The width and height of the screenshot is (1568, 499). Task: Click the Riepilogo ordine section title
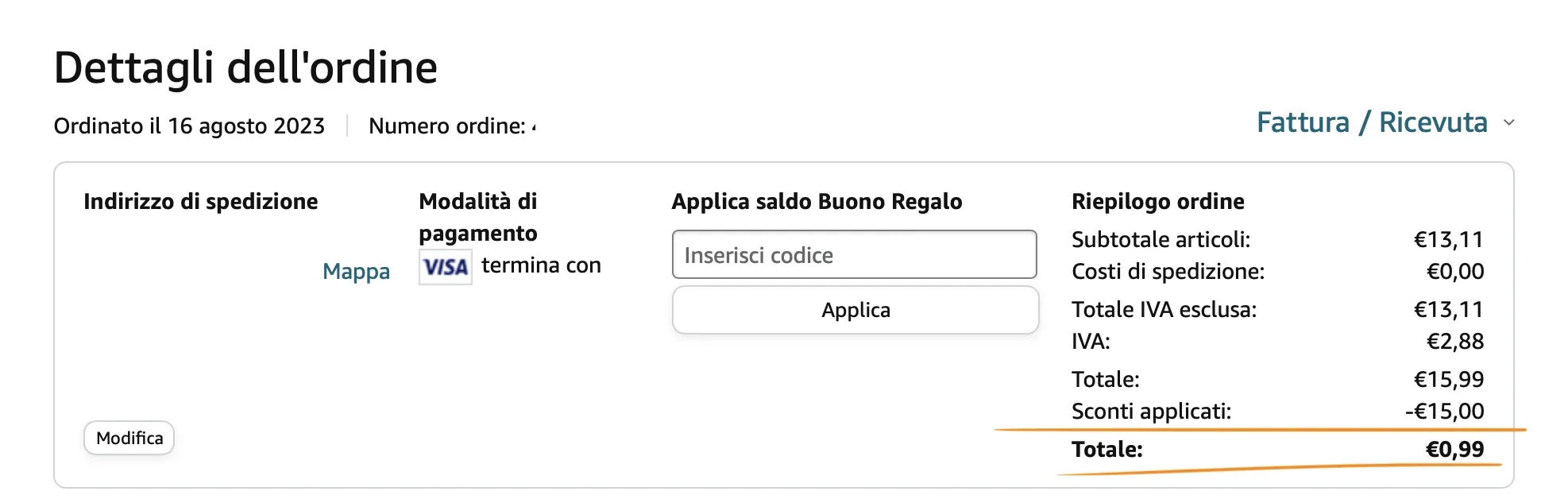point(1157,201)
